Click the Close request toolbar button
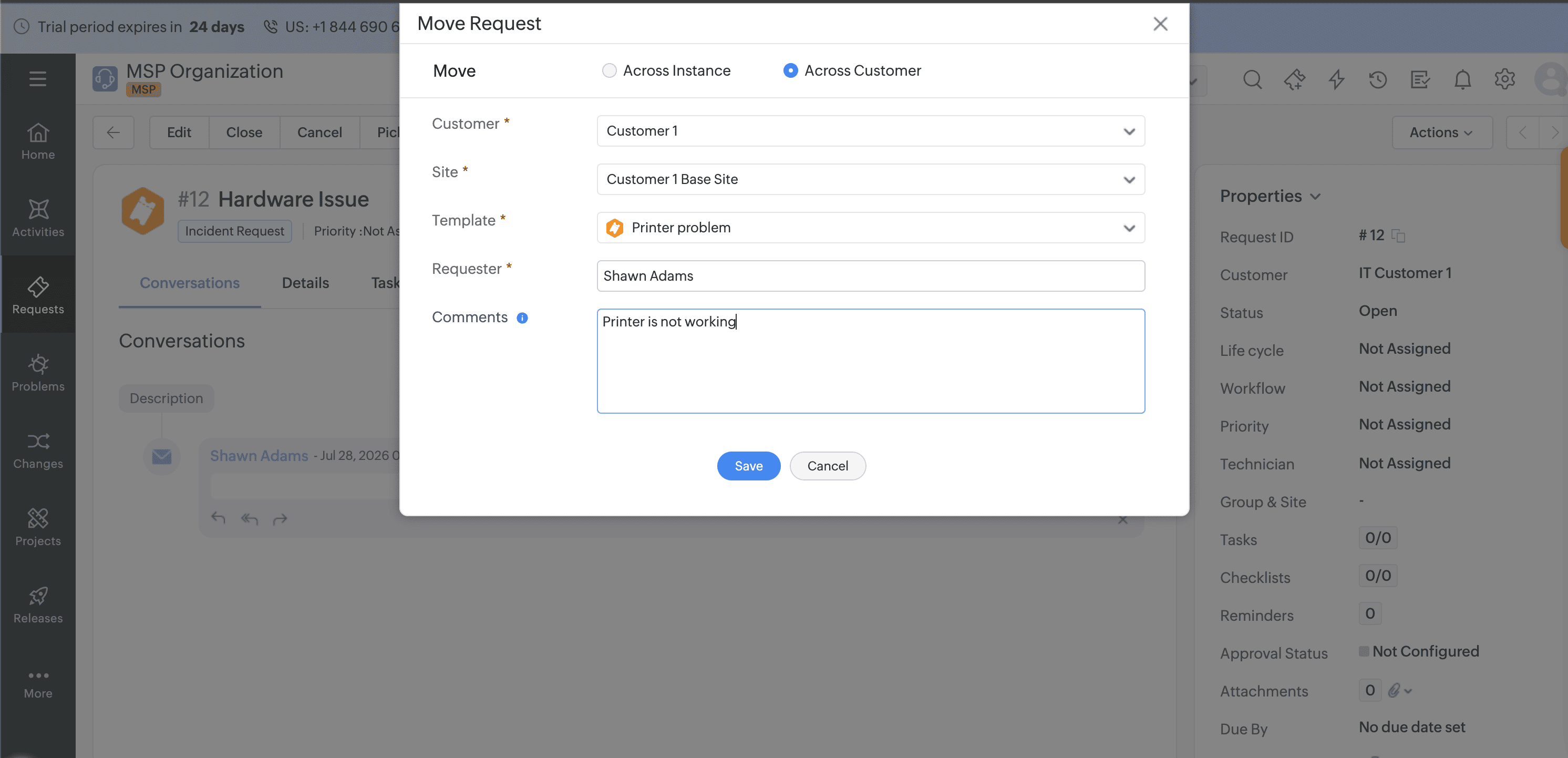This screenshot has width=1568, height=758. (x=244, y=132)
